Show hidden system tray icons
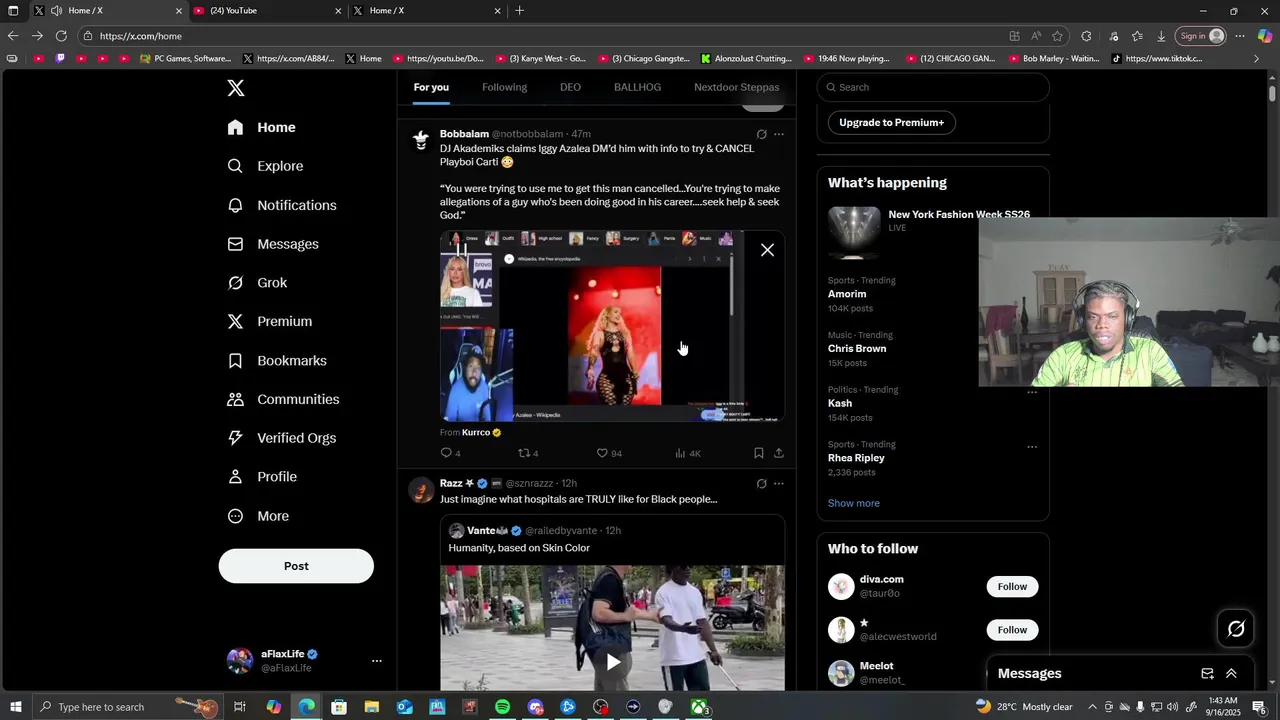The image size is (1280, 720). click(1092, 707)
